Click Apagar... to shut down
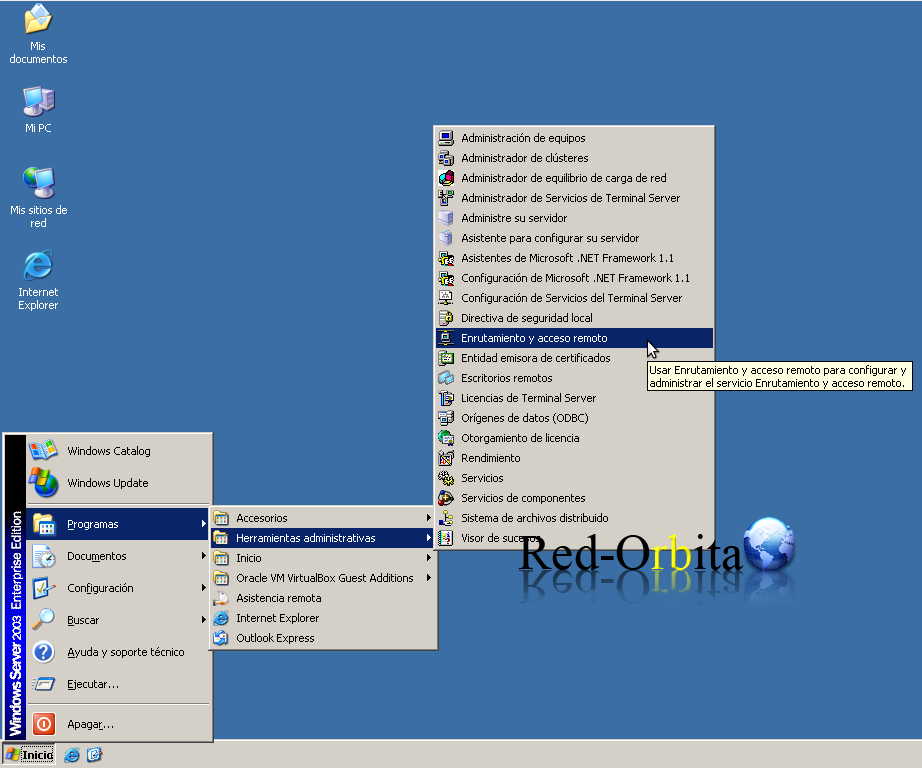Image resolution: width=922 pixels, height=768 pixels. click(x=118, y=724)
